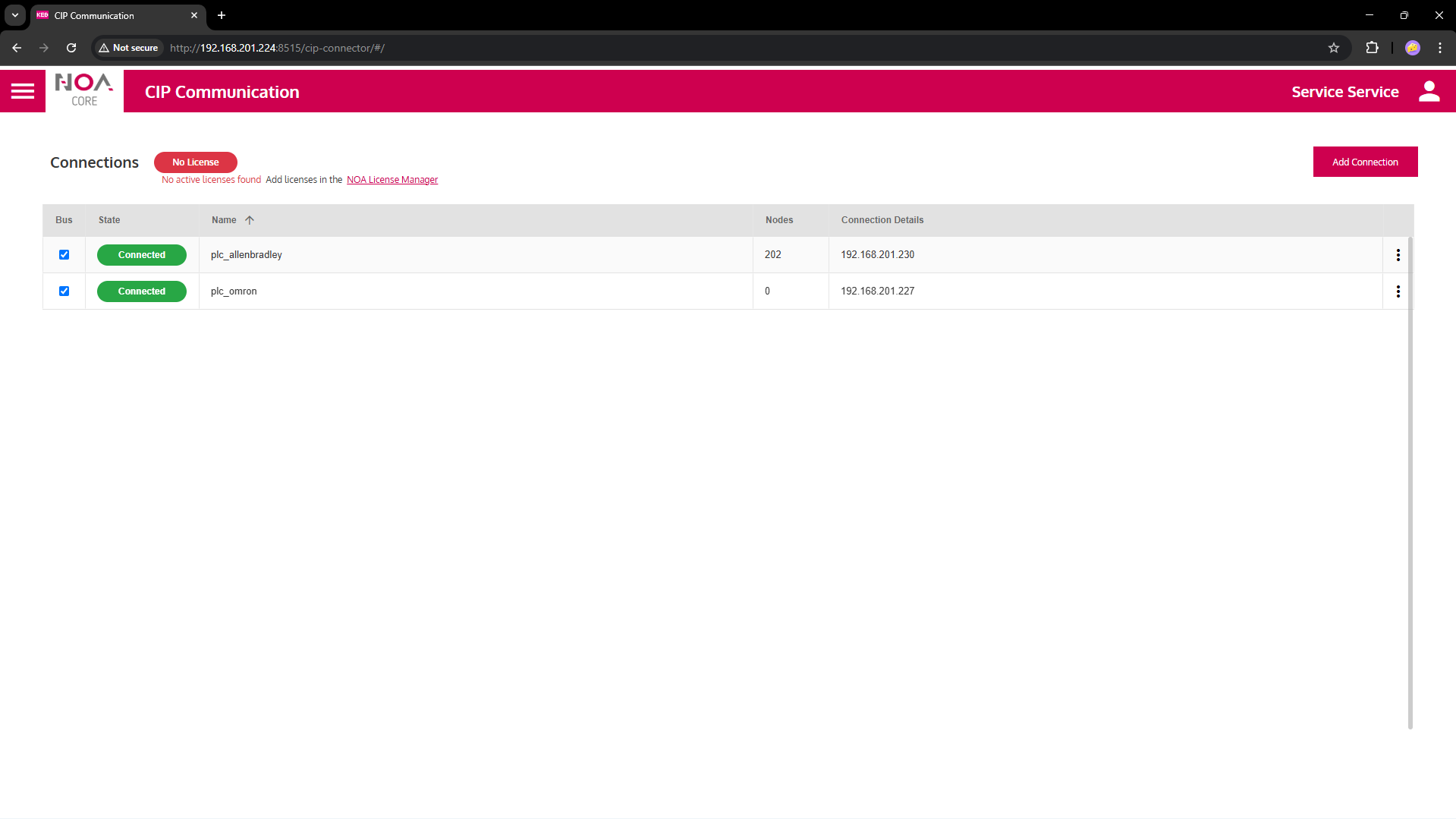
Task: Open the Chrome profile avatar
Action: coord(1412,48)
